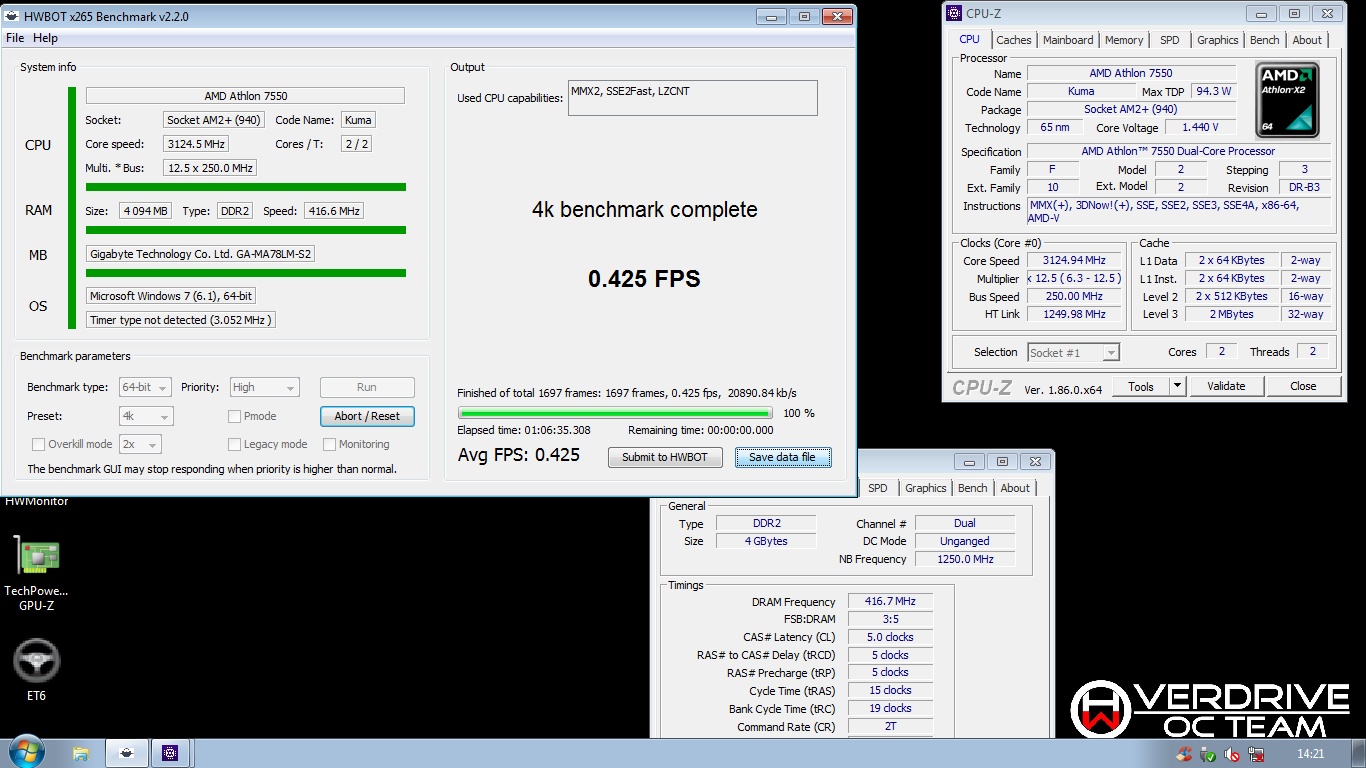Open the Windows Start menu orb
Viewport: 1366px width, 768px height.
click(26, 752)
